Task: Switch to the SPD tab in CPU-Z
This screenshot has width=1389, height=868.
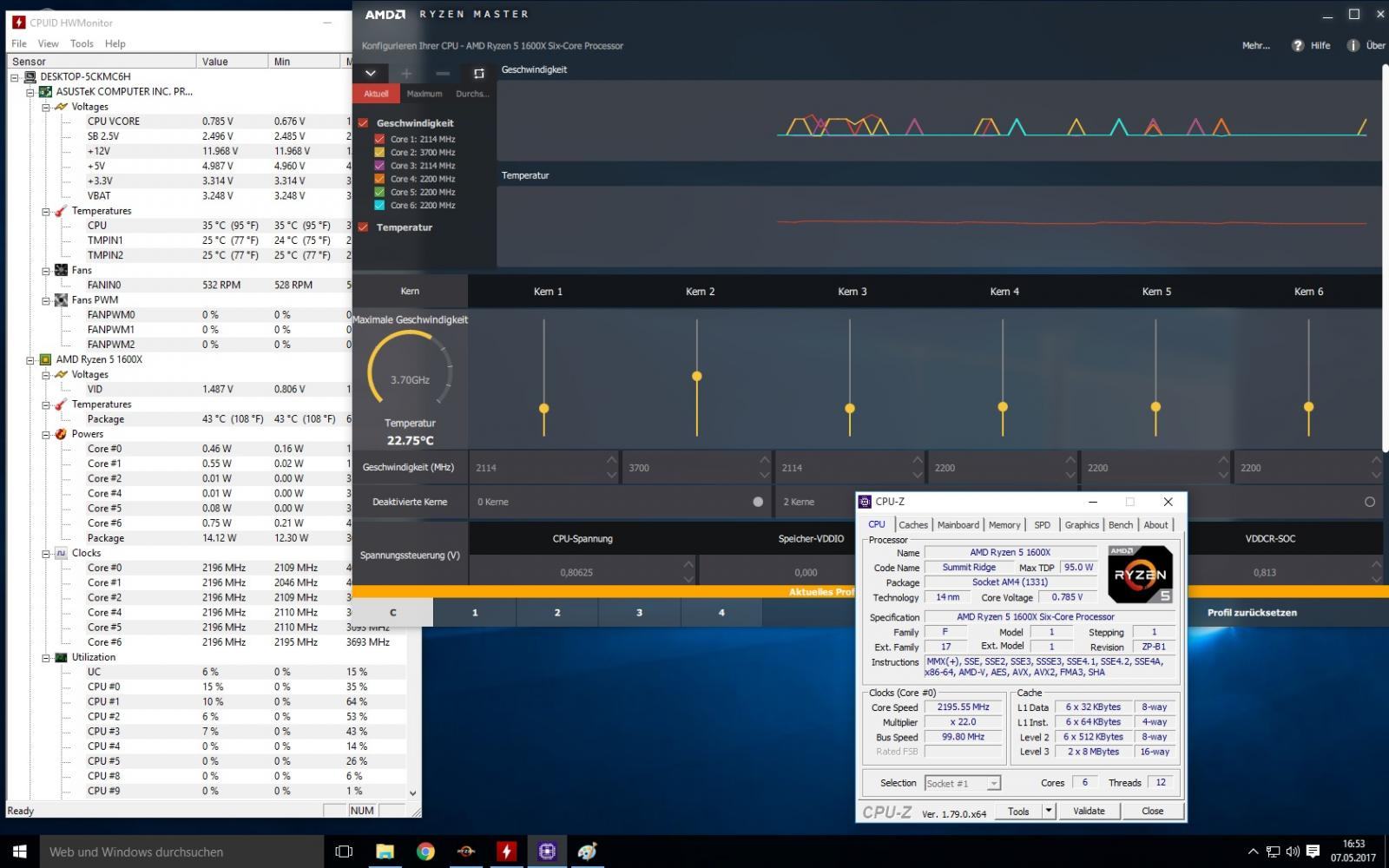Action: [1043, 525]
